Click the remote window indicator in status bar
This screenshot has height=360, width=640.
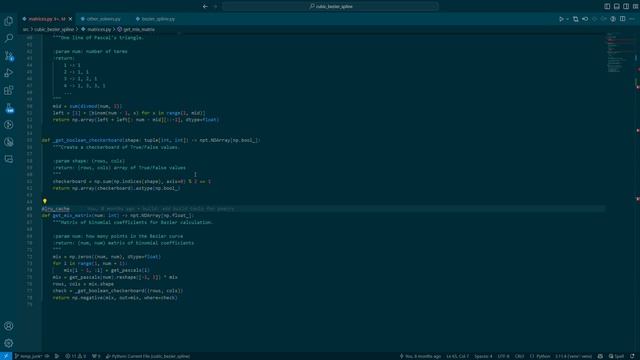point(6,356)
